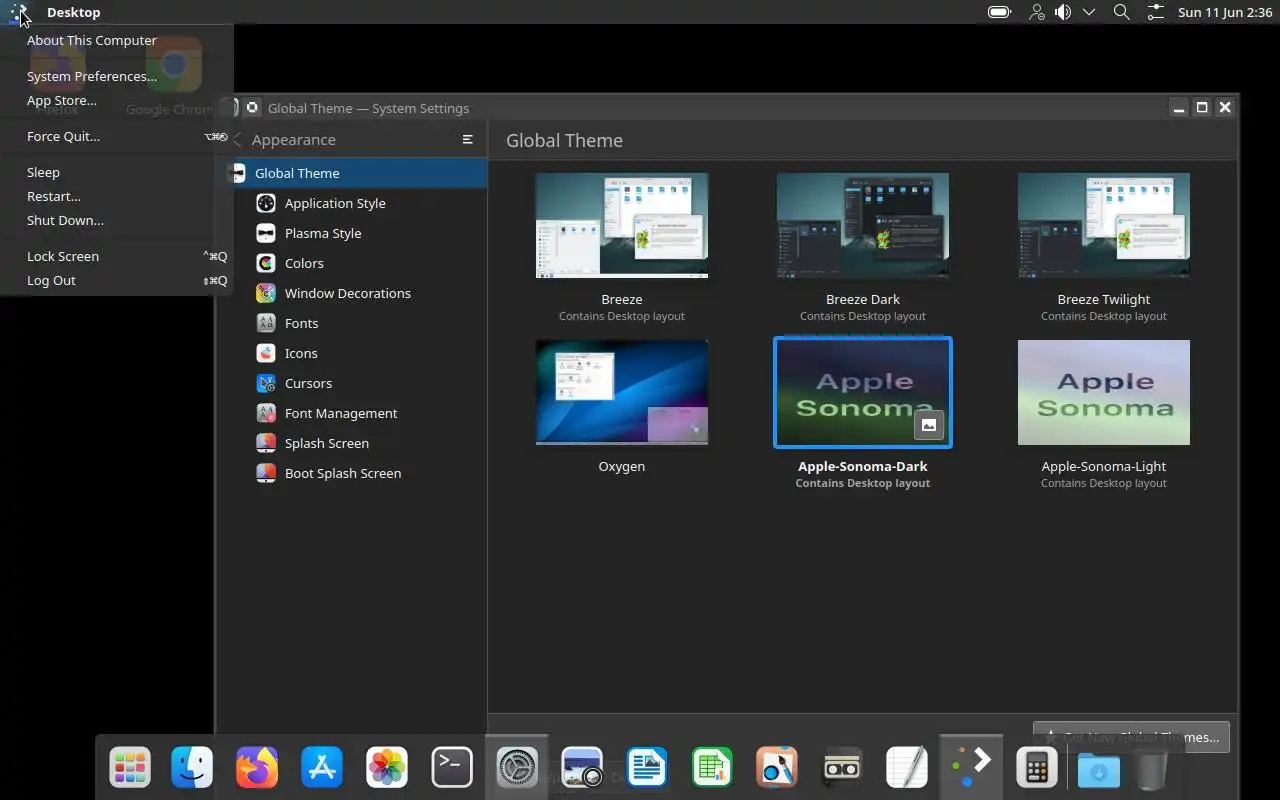Launch Finder from the dock
Image resolution: width=1280 pixels, height=800 pixels.
click(x=192, y=768)
